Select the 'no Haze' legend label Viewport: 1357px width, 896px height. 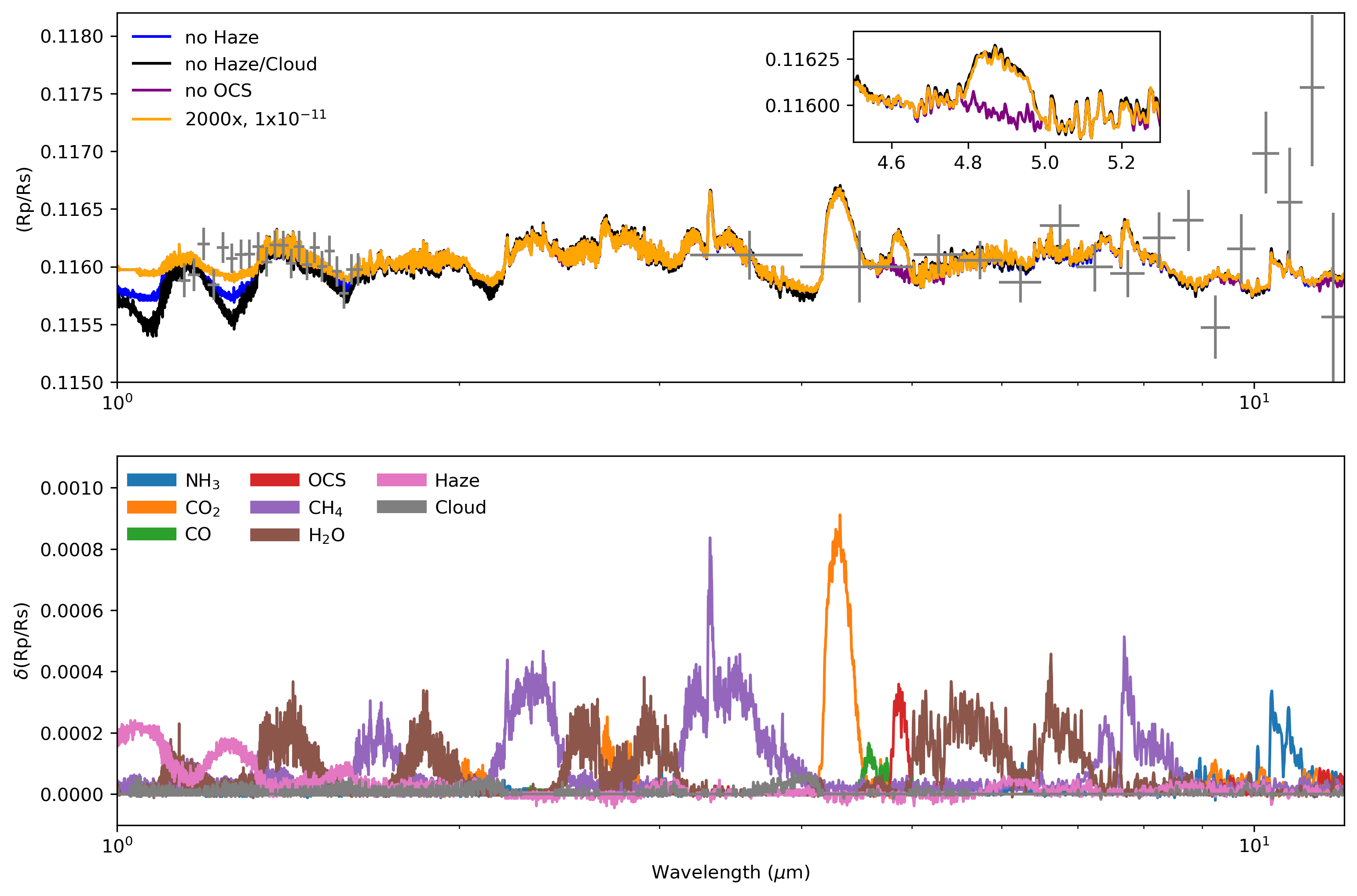(222, 38)
